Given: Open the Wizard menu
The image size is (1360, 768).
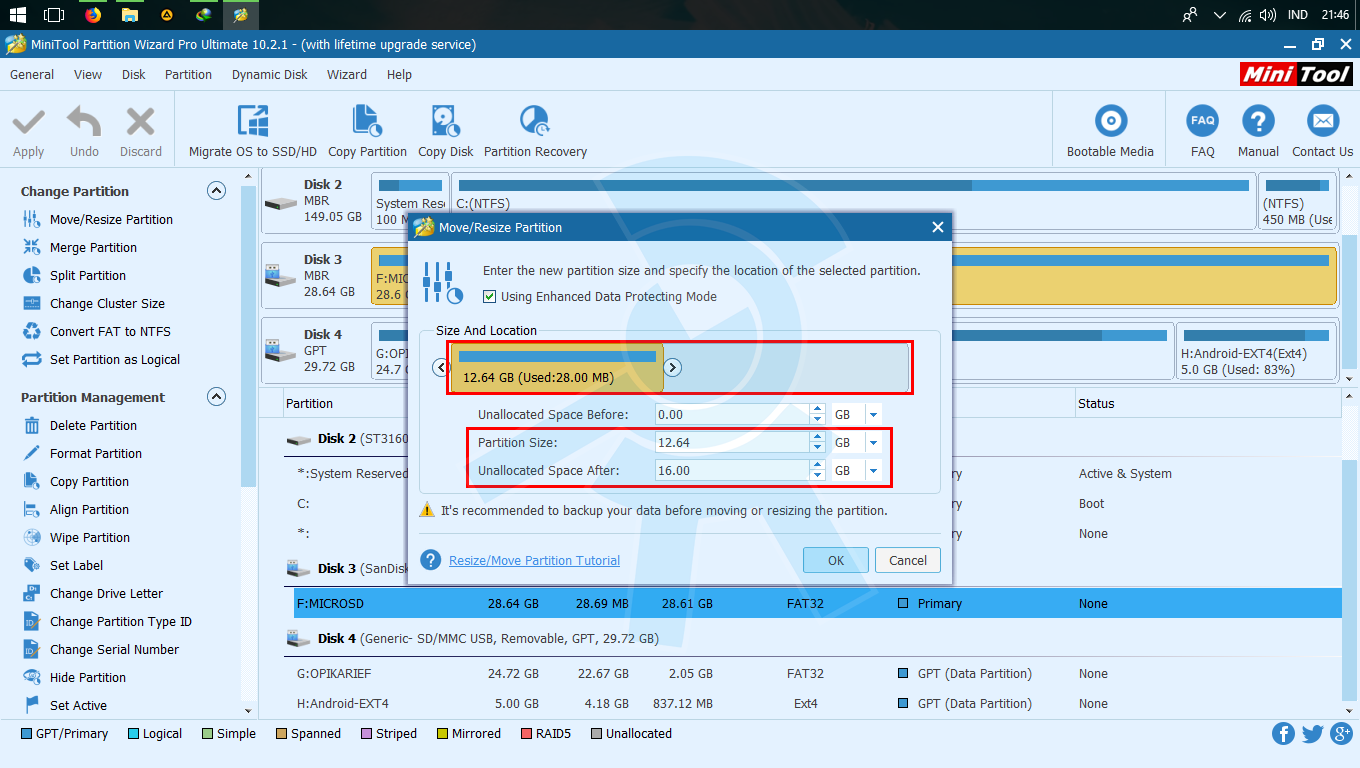Looking at the screenshot, I should 347,74.
